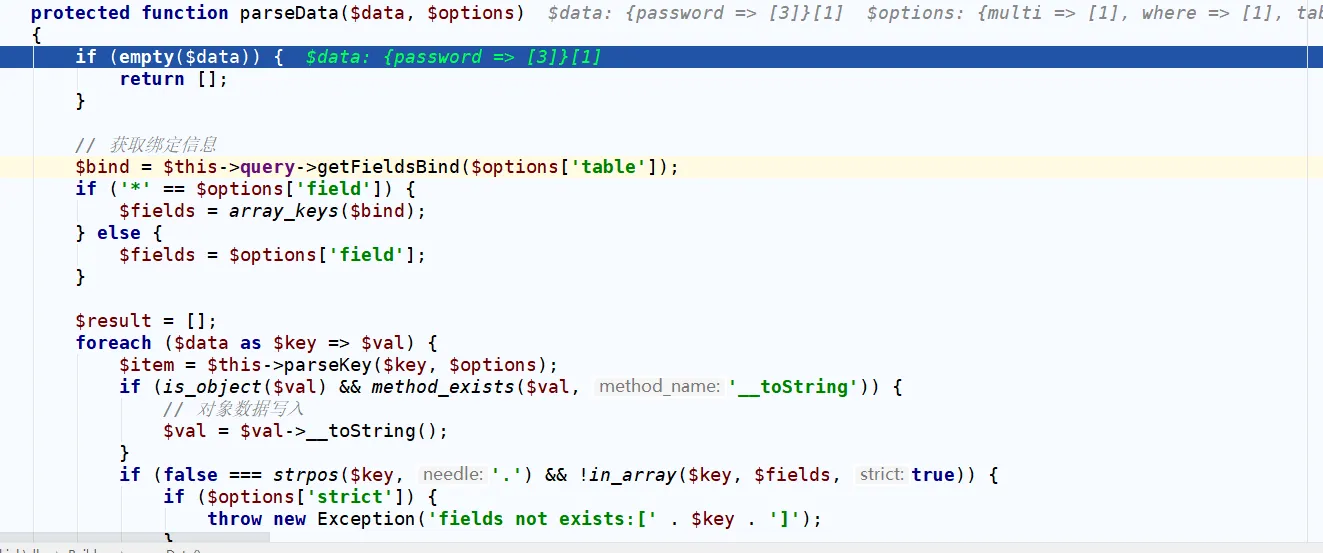Click the inline $data debug value on highlighted line
Image resolution: width=1323 pixels, height=553 pixels.
(x=453, y=57)
